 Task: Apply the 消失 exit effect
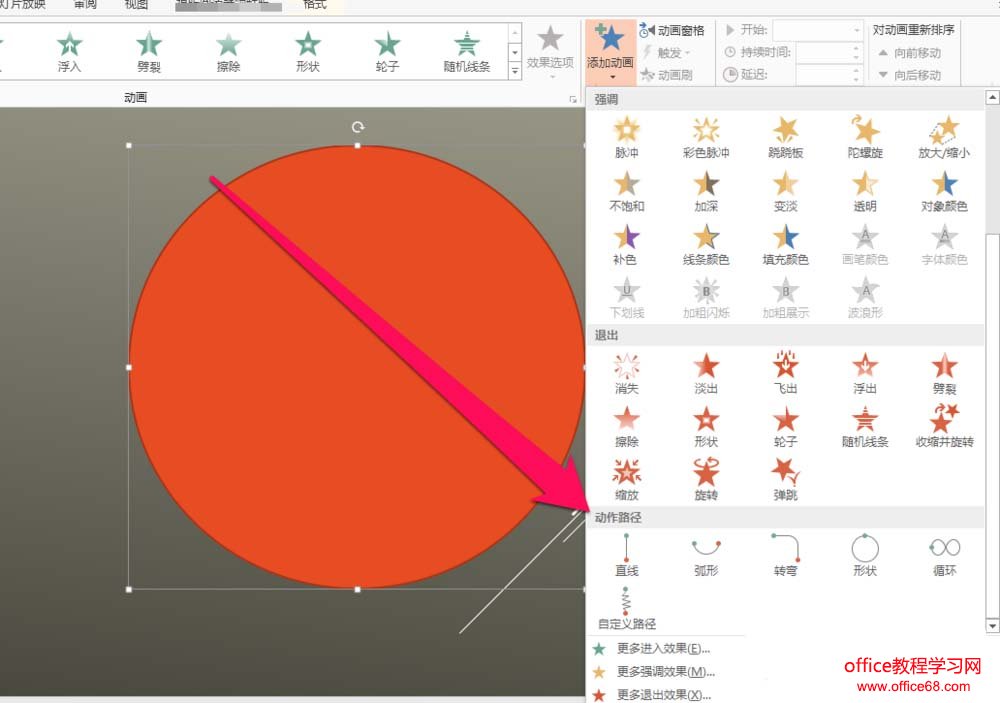coord(626,373)
